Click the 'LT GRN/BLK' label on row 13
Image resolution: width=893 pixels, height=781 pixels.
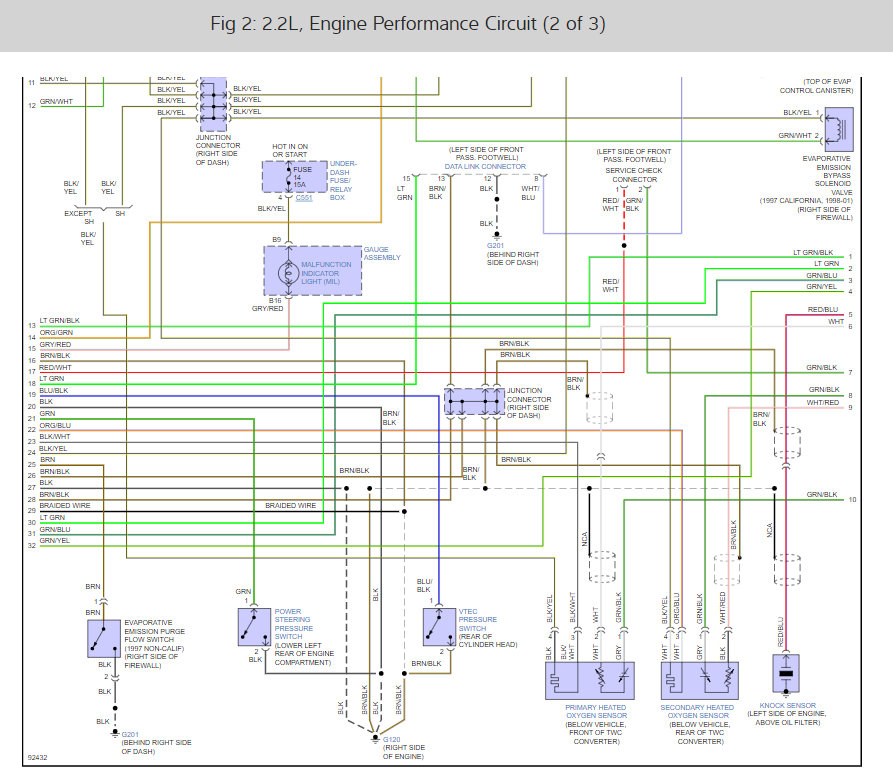(60, 320)
